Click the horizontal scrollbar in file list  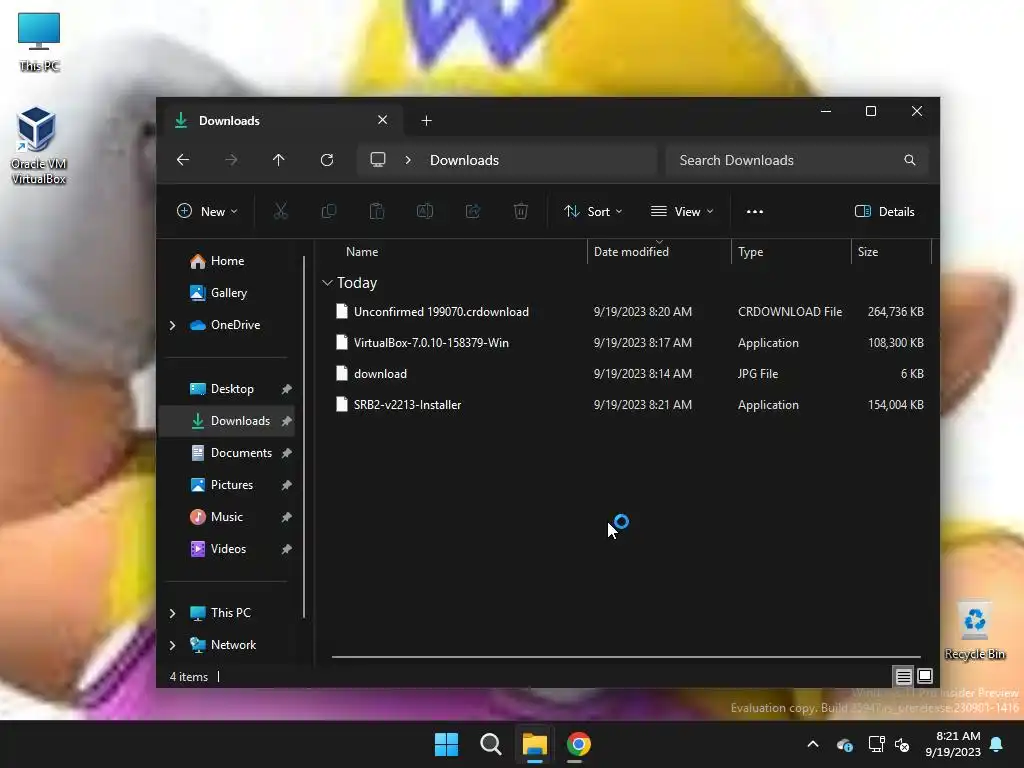tap(626, 657)
